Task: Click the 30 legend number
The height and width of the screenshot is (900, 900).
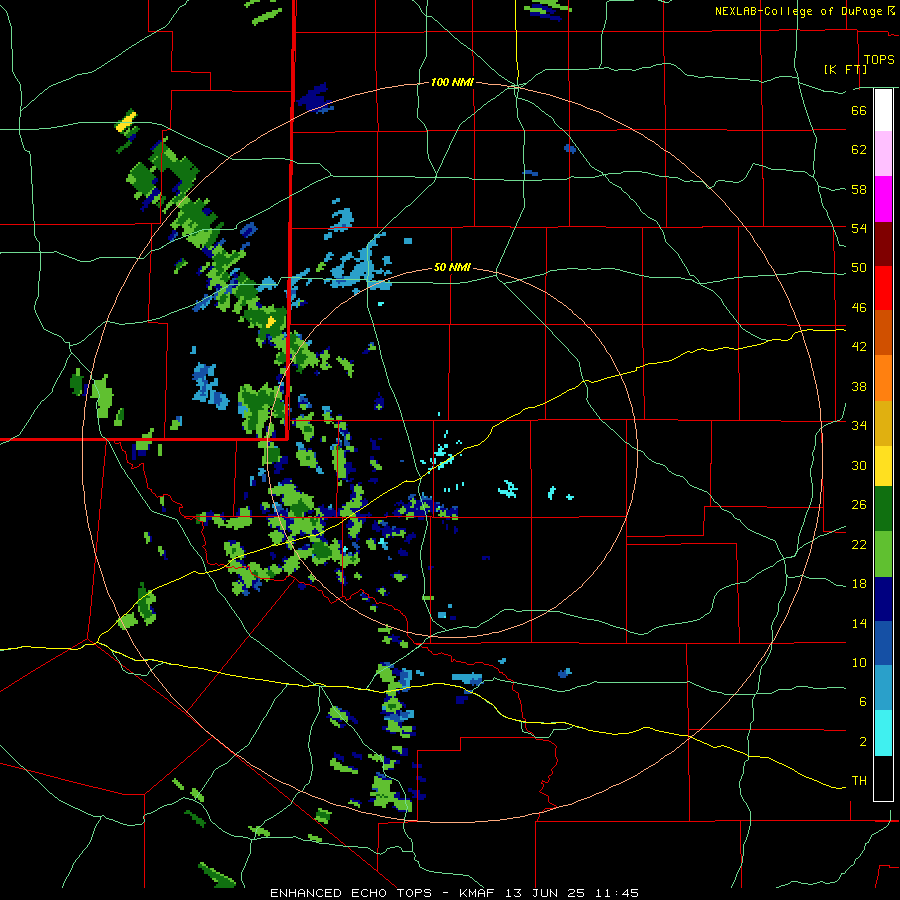Action: pos(859,465)
